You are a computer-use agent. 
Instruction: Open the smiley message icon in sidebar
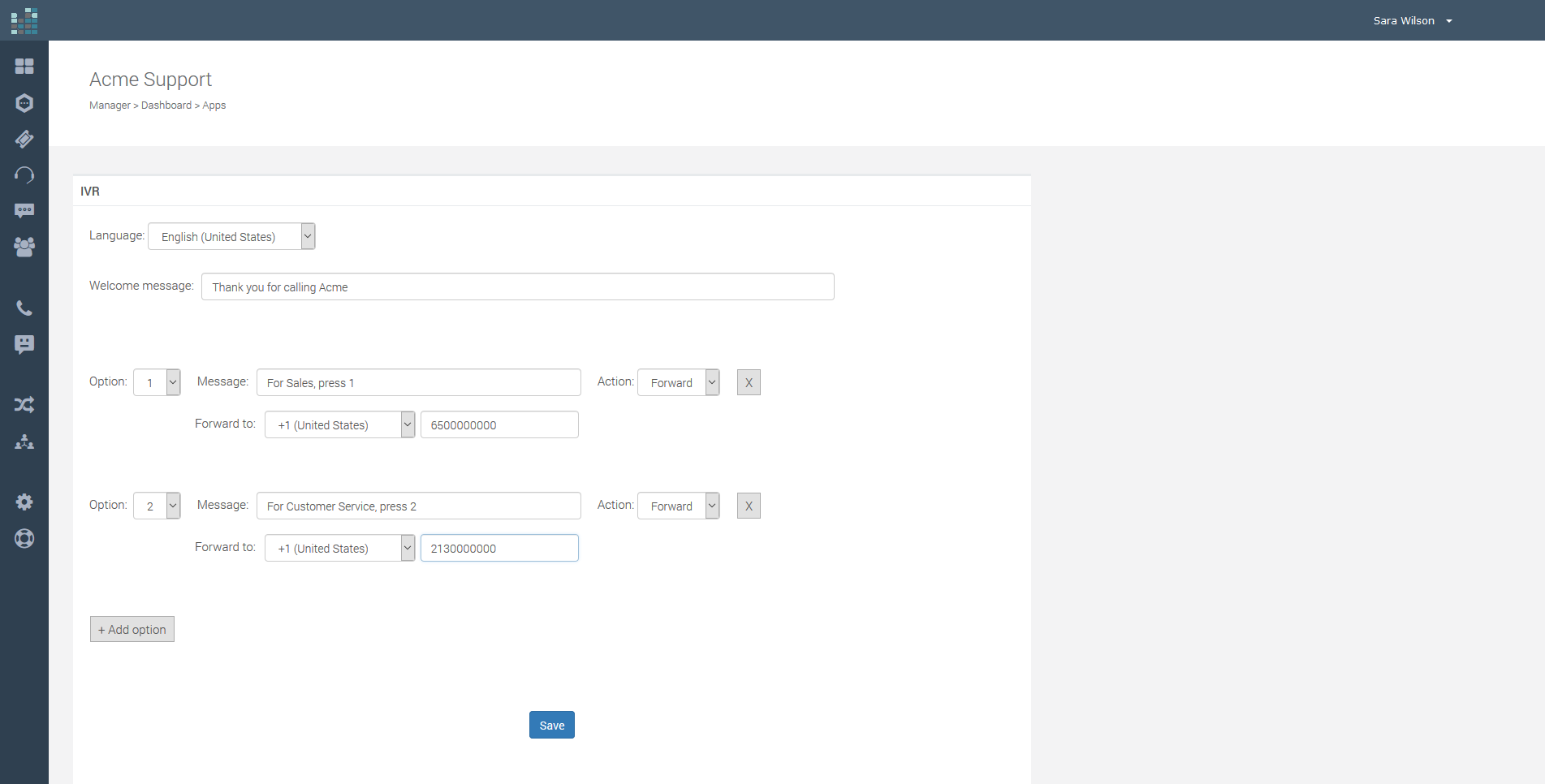pyautogui.click(x=24, y=345)
